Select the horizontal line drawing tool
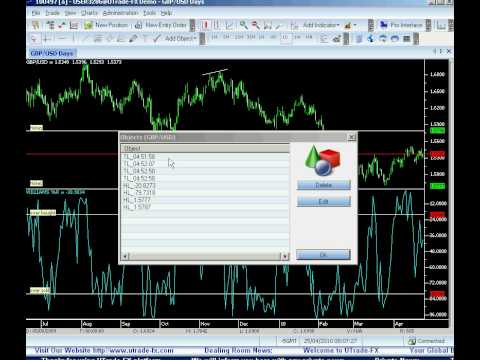This screenshot has width=480, height=360. (61, 39)
